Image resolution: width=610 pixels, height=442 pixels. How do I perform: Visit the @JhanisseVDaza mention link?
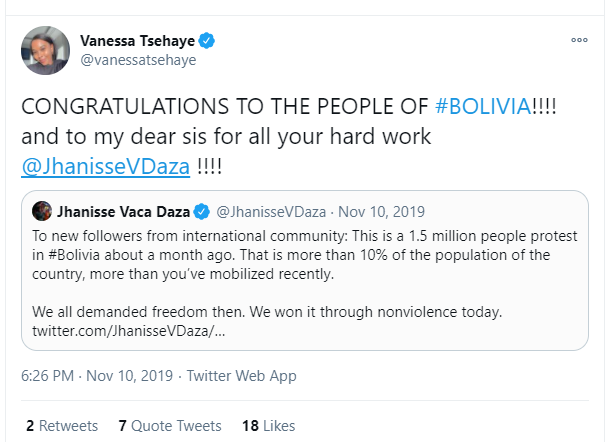105,165
